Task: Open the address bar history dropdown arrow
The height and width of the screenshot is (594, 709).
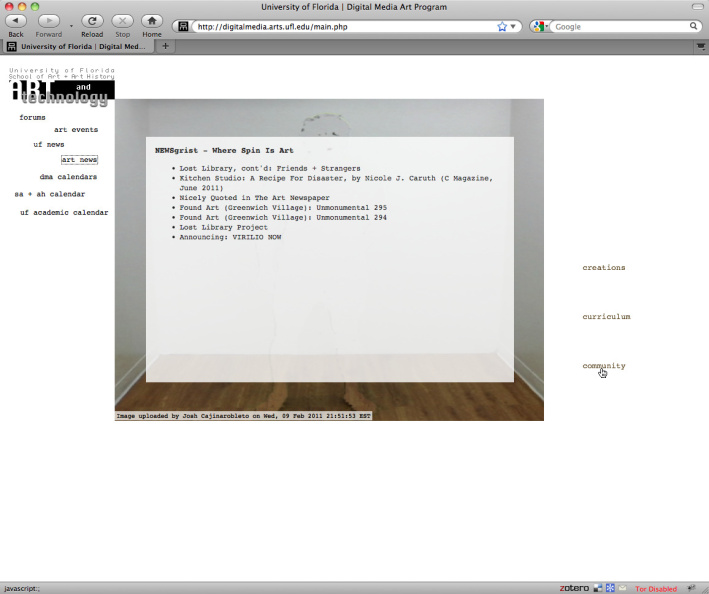Action: (513, 27)
